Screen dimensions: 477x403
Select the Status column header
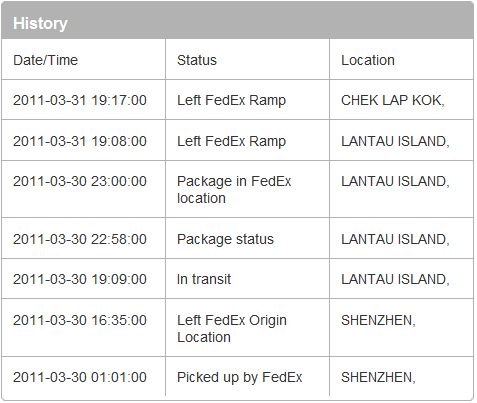coord(197,60)
